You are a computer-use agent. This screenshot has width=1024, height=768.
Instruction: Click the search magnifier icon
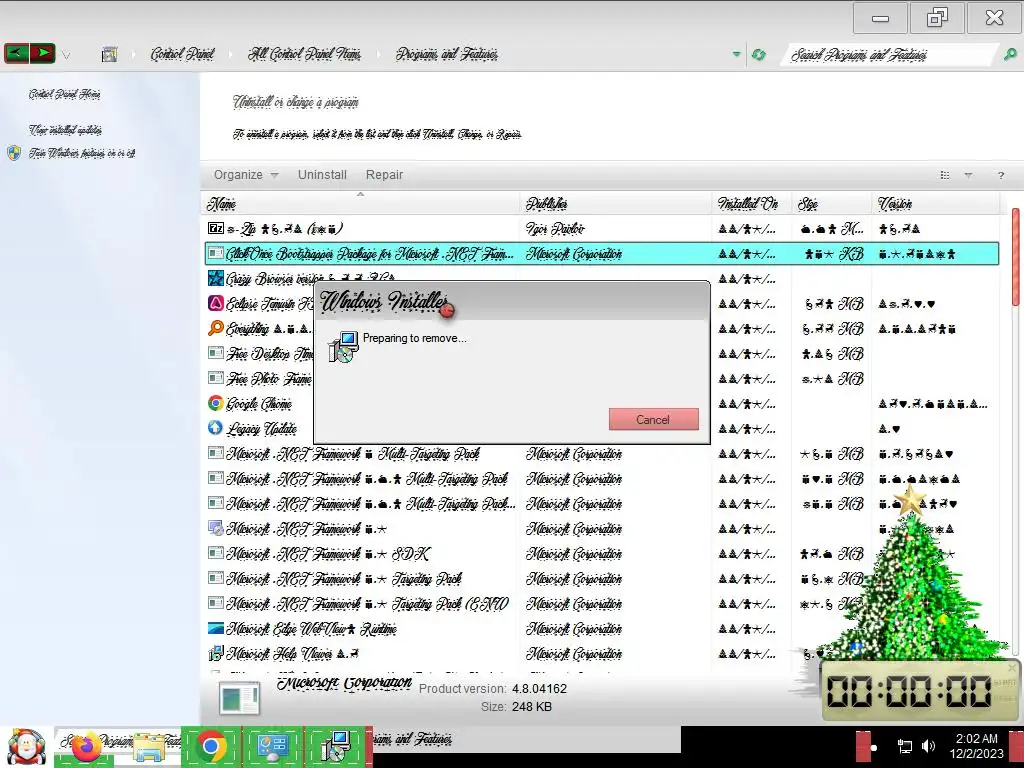coord(1010,55)
